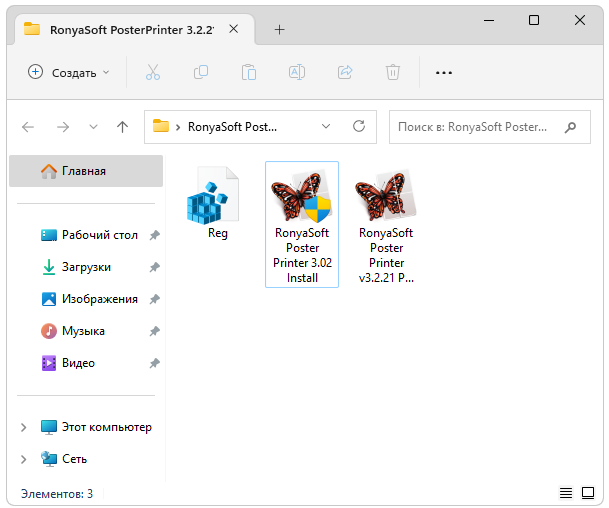This screenshot has width=609, height=508.
Task: Open Загрузки folder in sidebar
Action: (86, 267)
